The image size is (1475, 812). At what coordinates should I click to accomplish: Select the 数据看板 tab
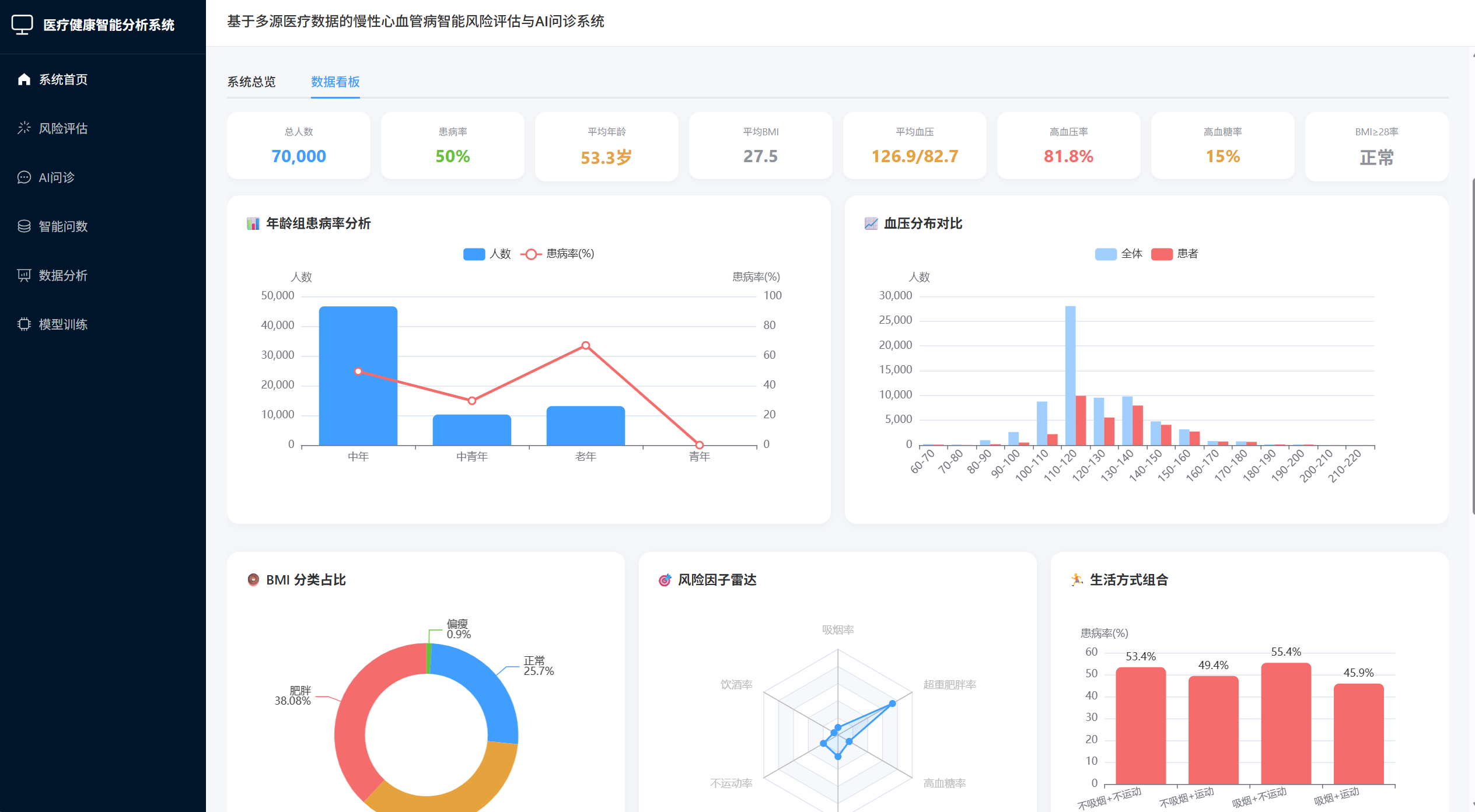click(335, 82)
